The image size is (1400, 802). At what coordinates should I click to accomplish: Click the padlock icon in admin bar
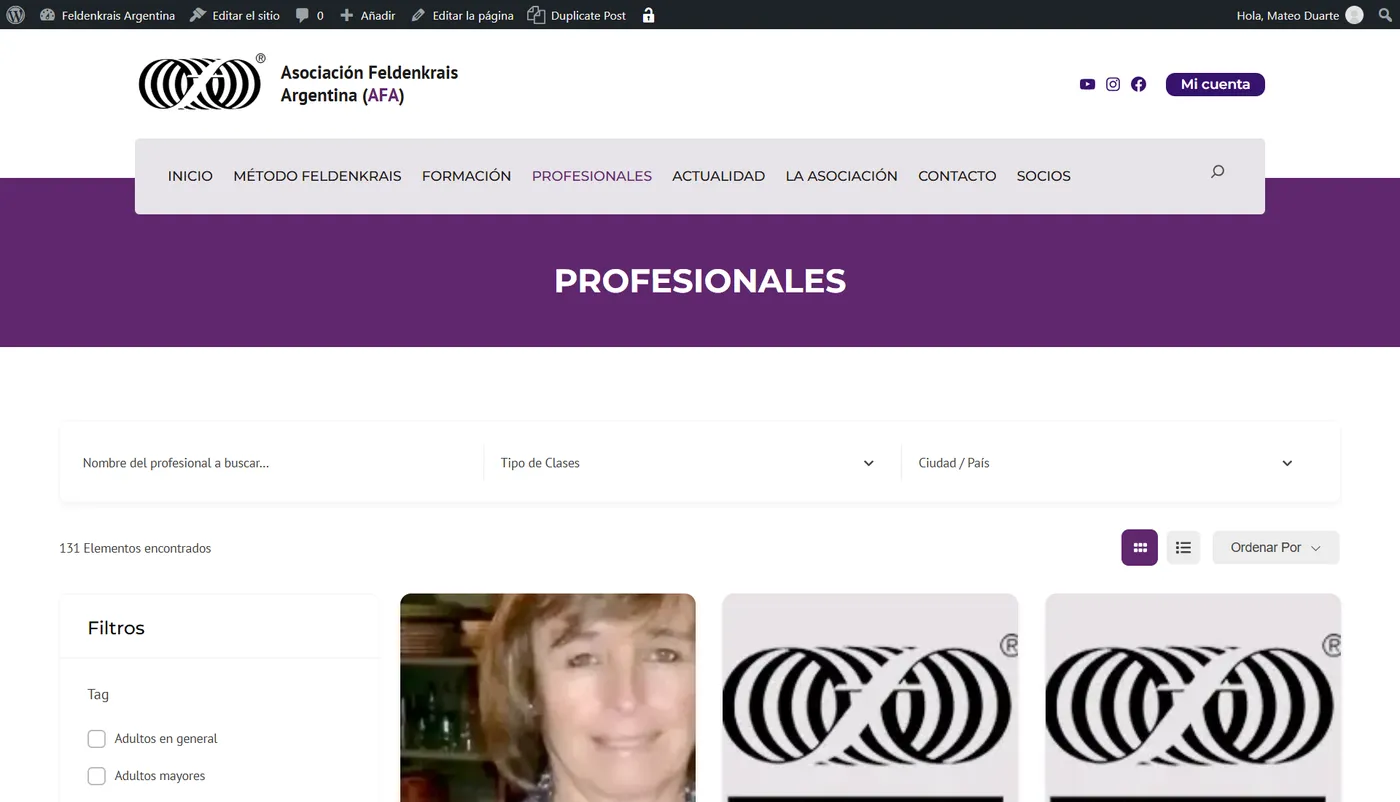point(648,15)
